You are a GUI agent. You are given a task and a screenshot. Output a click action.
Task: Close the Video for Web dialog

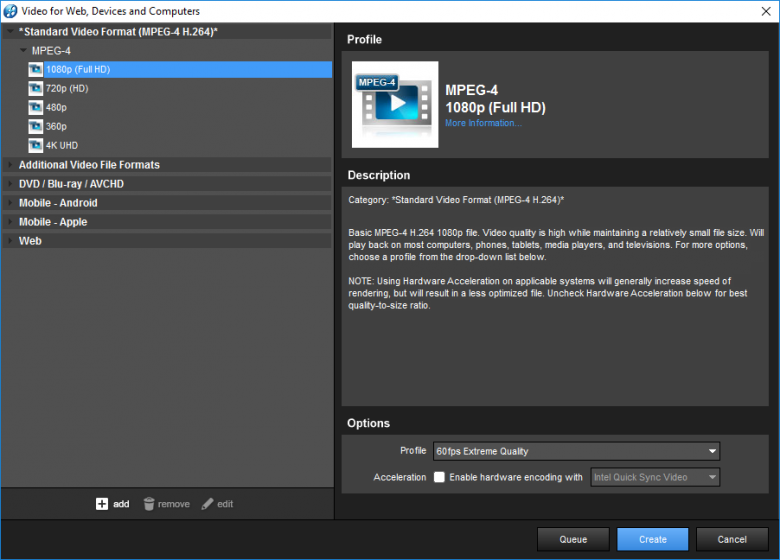click(766, 11)
